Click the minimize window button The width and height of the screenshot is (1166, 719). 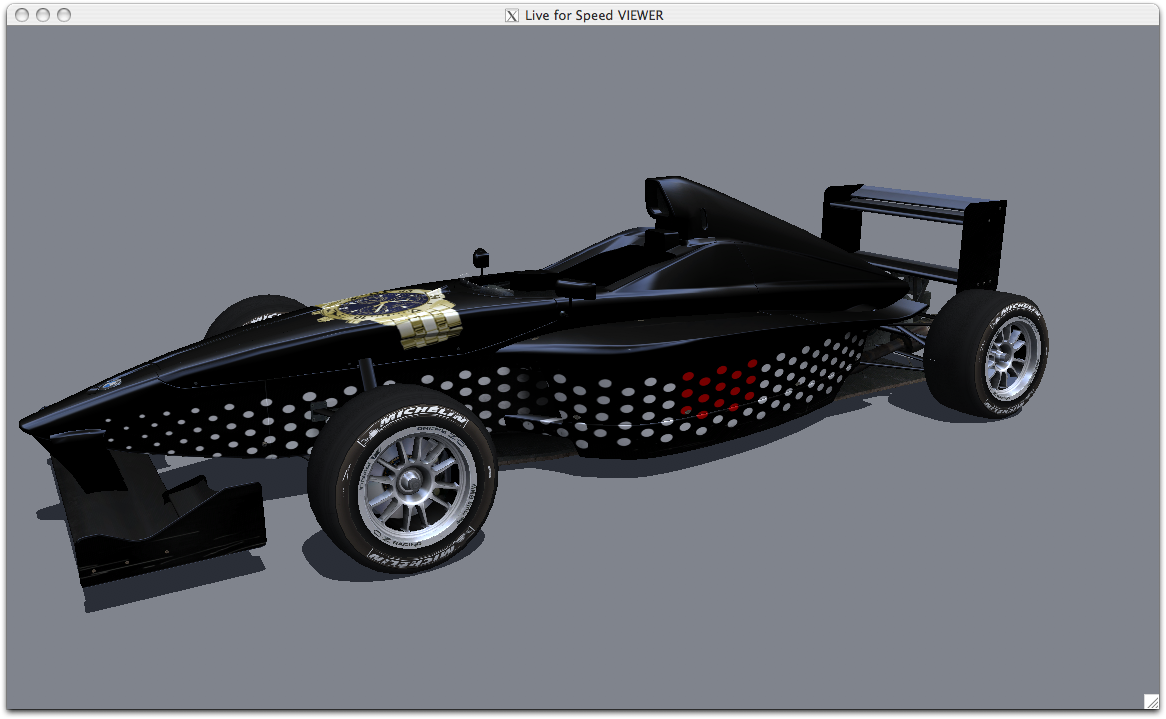click(x=43, y=15)
